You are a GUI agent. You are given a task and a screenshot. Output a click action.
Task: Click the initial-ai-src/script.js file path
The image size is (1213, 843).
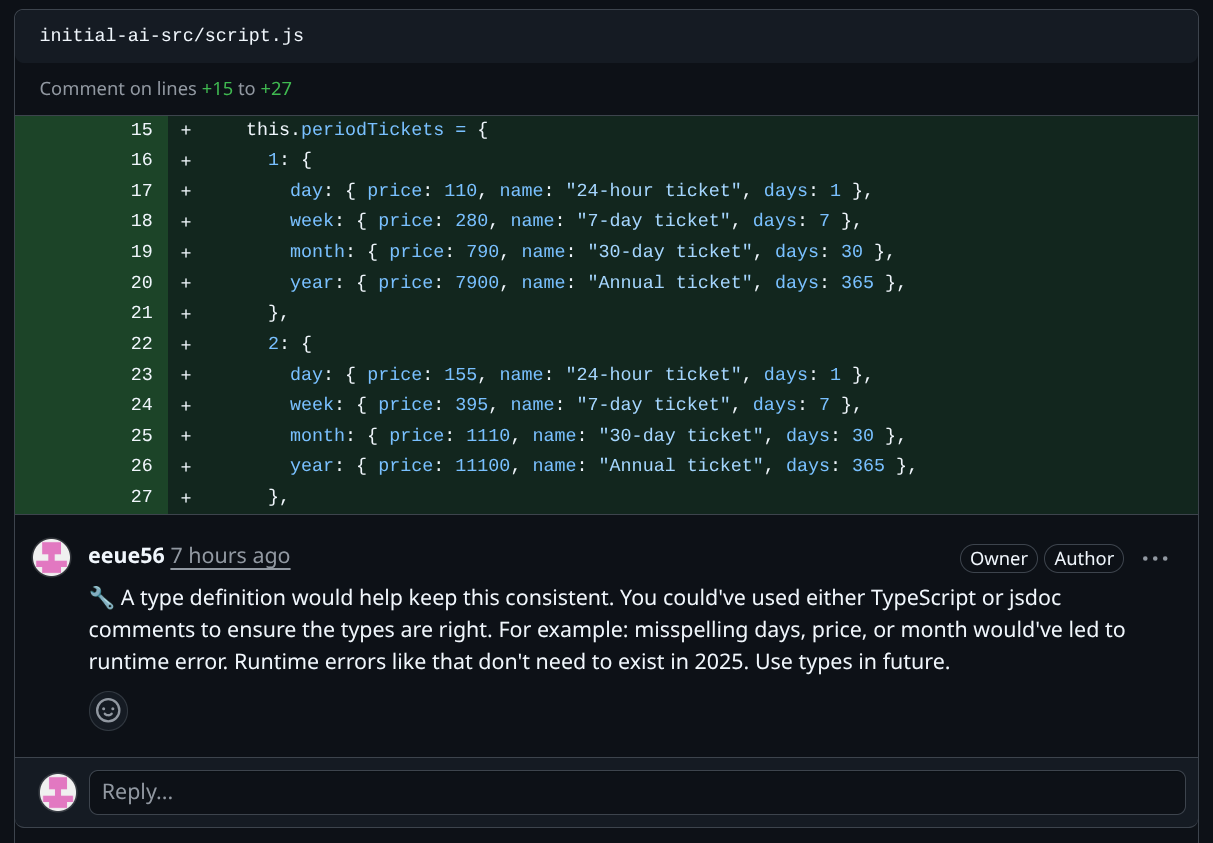click(x=171, y=36)
